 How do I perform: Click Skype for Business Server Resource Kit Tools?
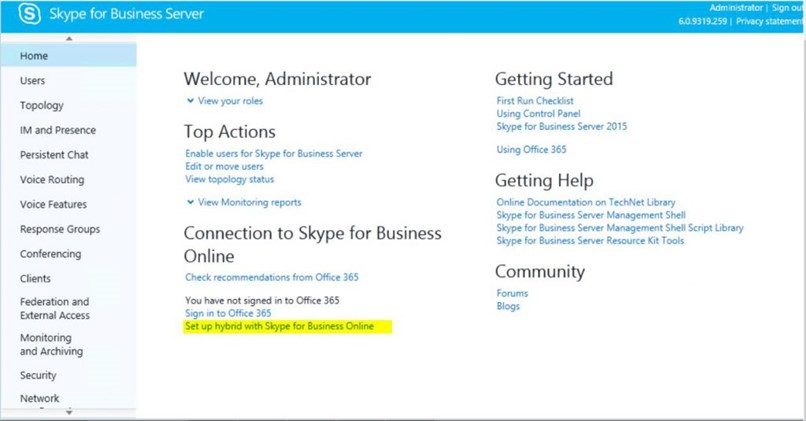[590, 241]
